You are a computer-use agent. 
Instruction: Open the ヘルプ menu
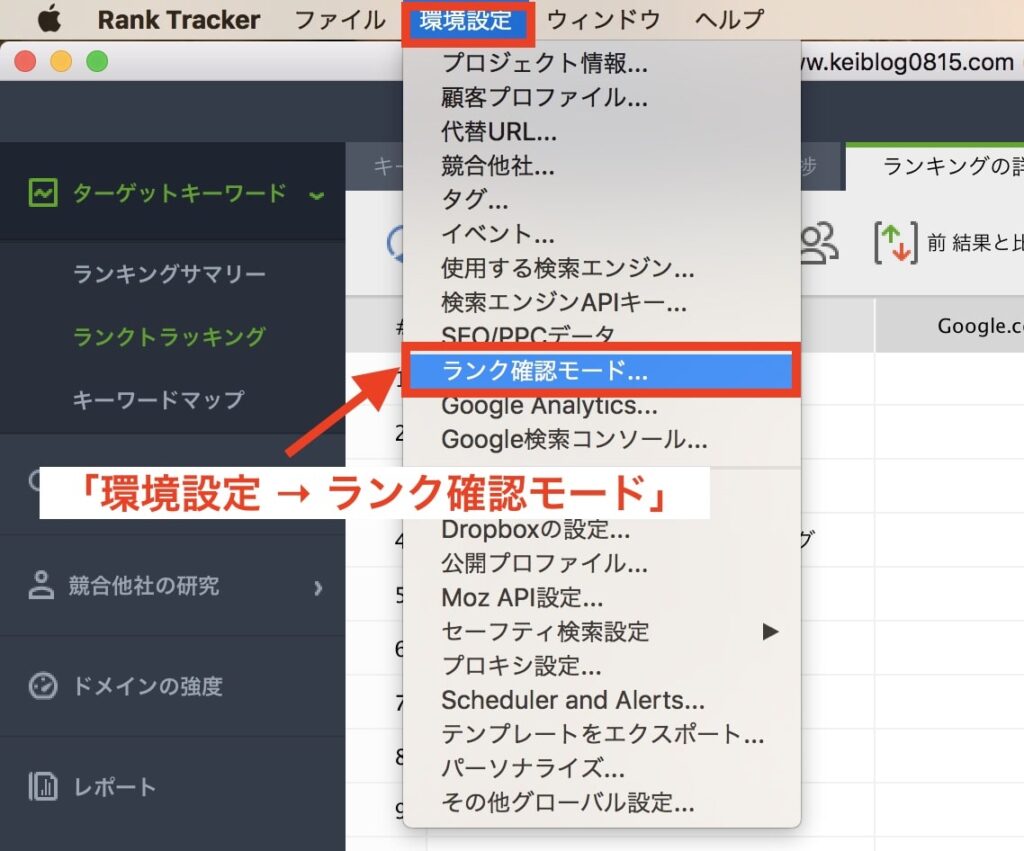tap(729, 20)
